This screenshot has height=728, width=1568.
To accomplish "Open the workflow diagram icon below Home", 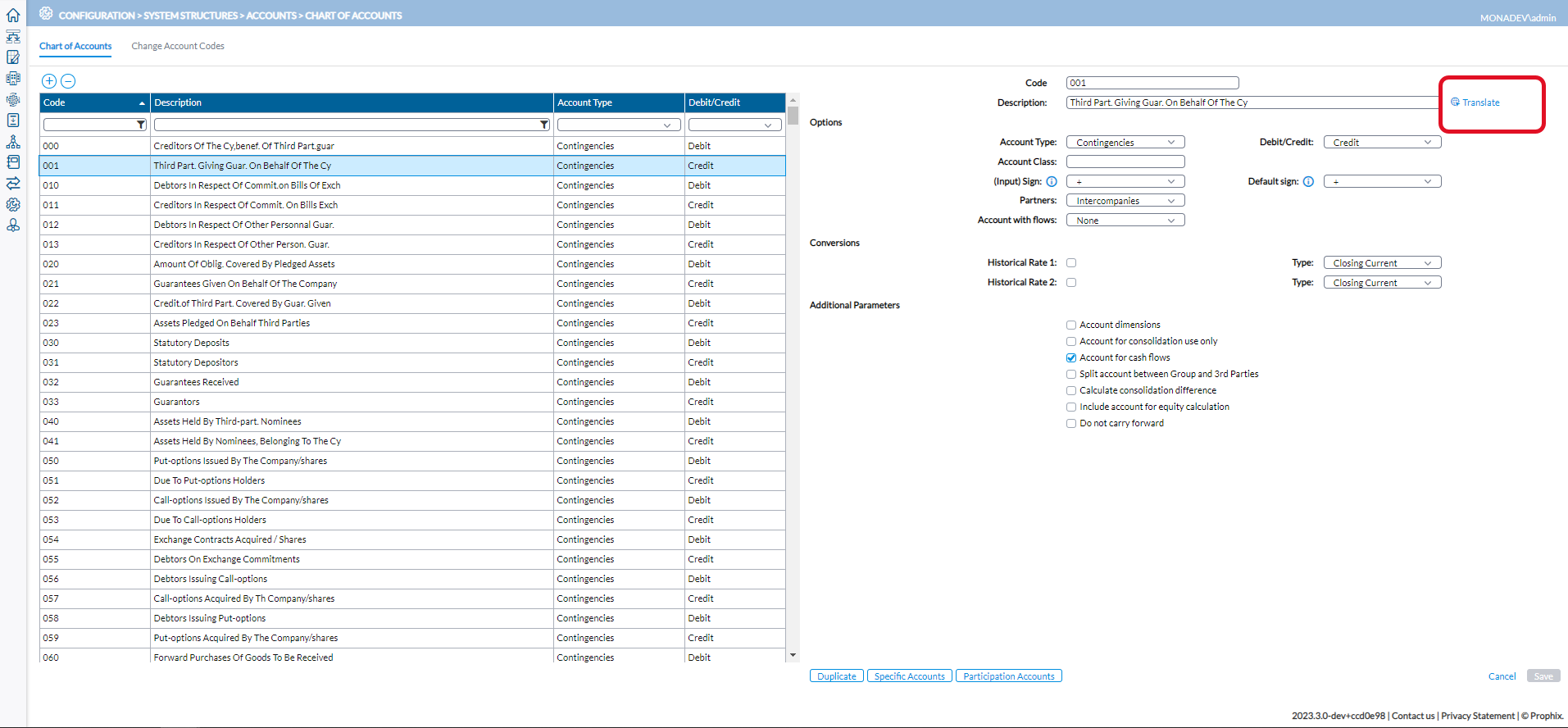I will point(13,36).
